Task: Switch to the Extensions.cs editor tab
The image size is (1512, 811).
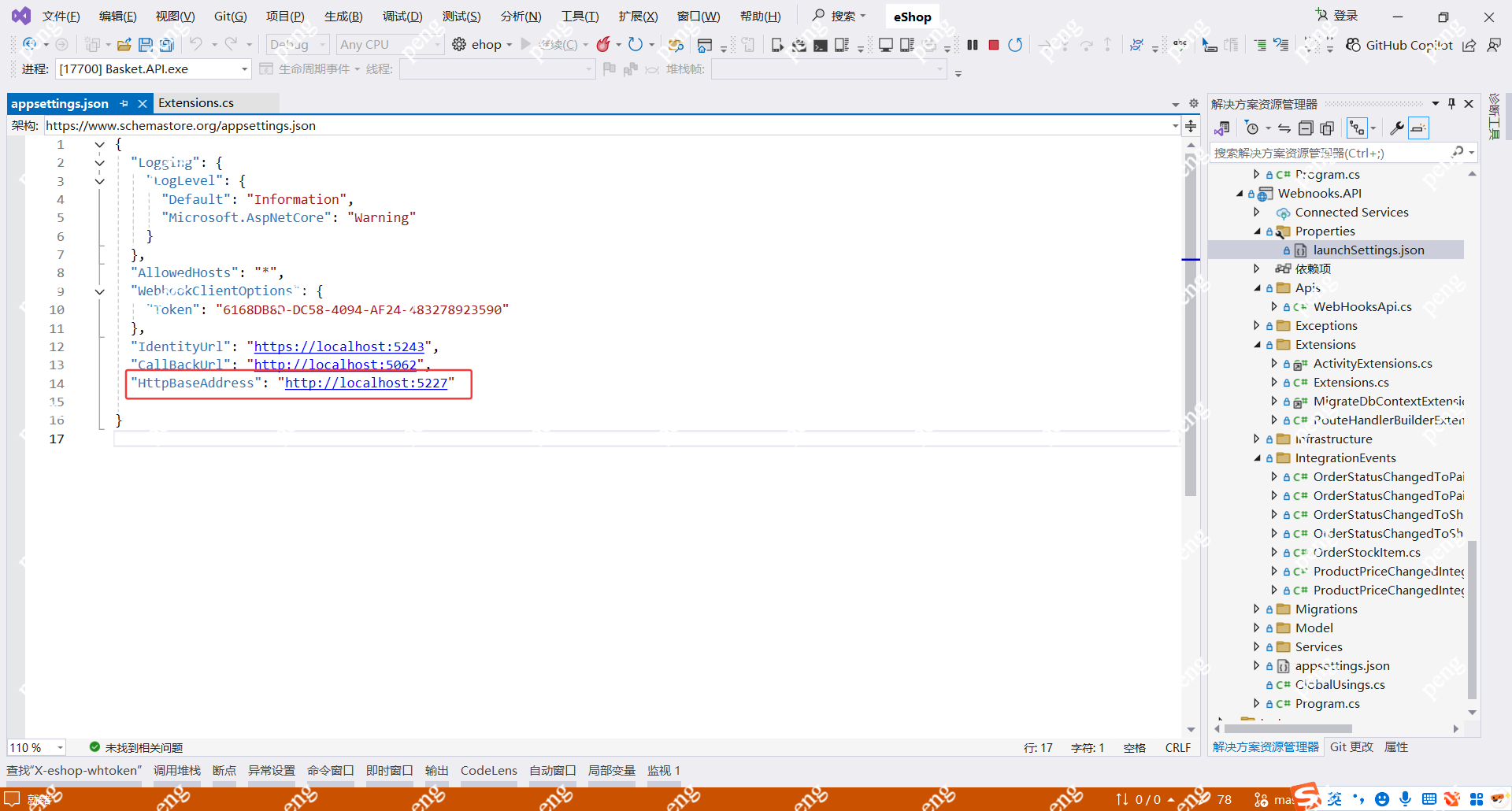Action: 196,103
